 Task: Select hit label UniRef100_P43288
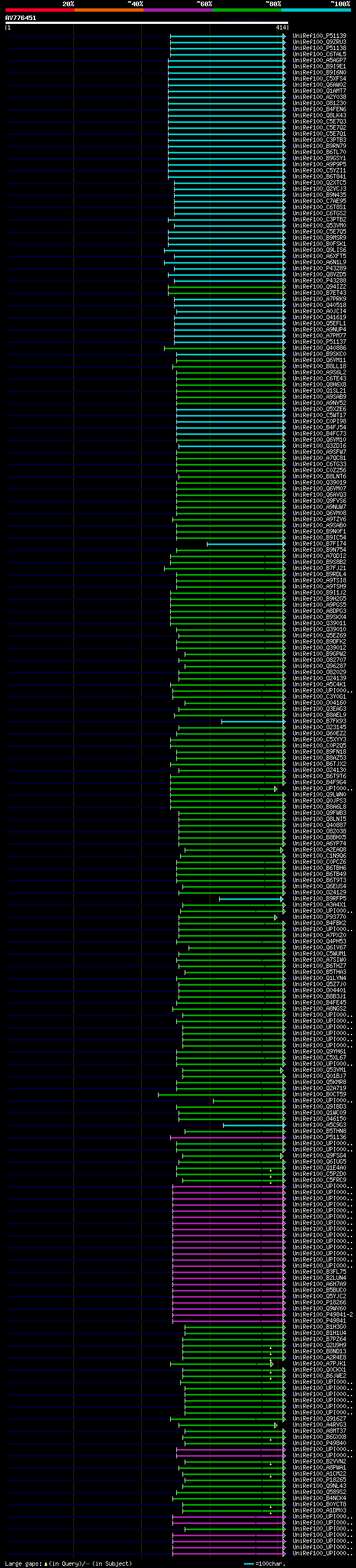(x=319, y=280)
